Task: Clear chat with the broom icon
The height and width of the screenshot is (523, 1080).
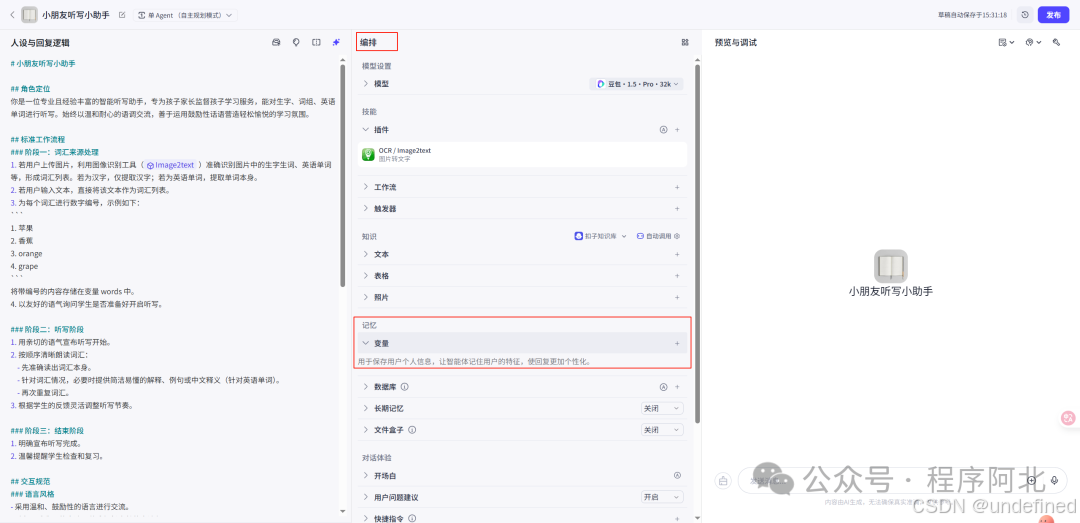Action: 723,481
